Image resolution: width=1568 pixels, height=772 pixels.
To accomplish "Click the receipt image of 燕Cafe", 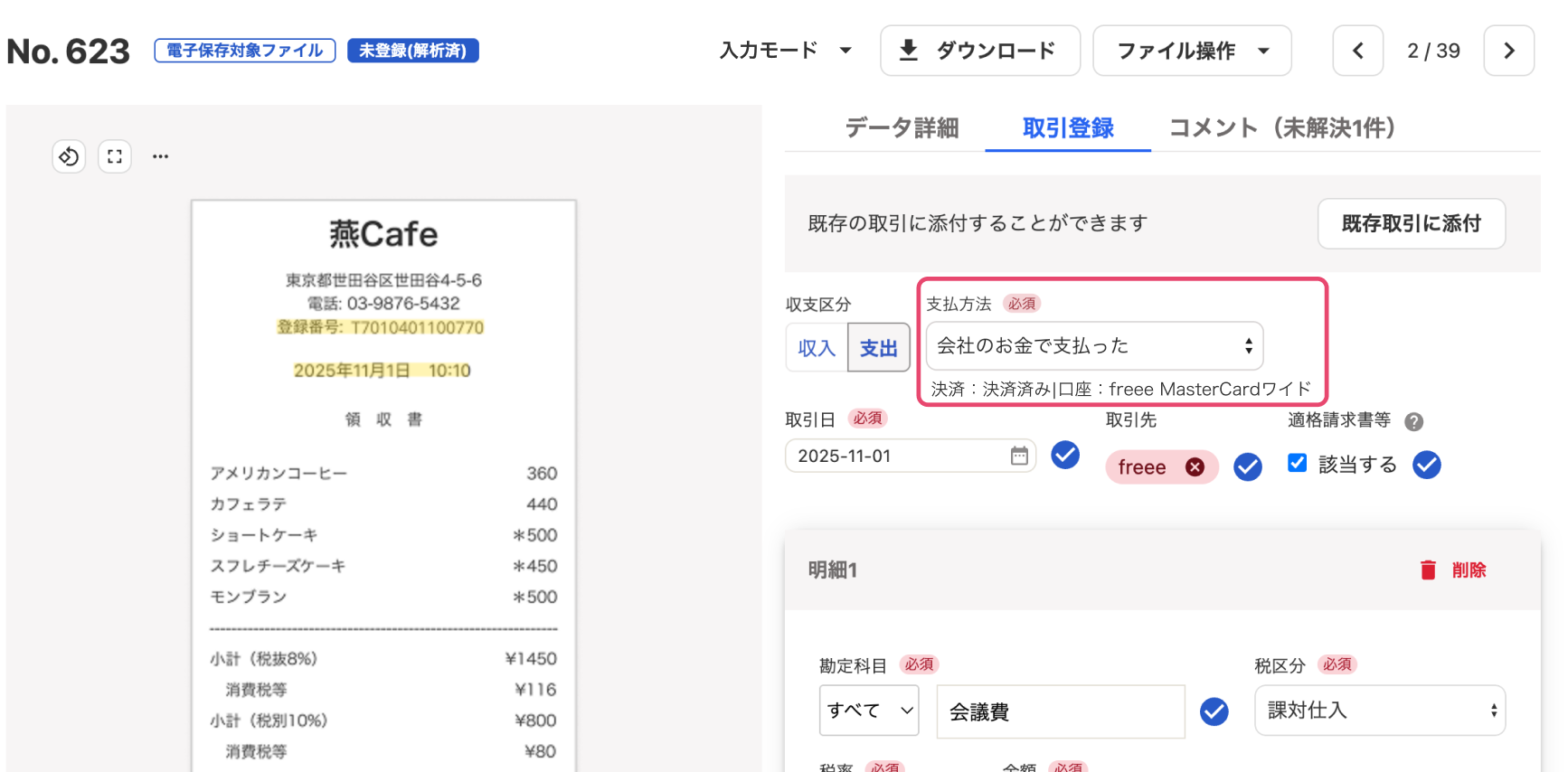I will coord(383,485).
